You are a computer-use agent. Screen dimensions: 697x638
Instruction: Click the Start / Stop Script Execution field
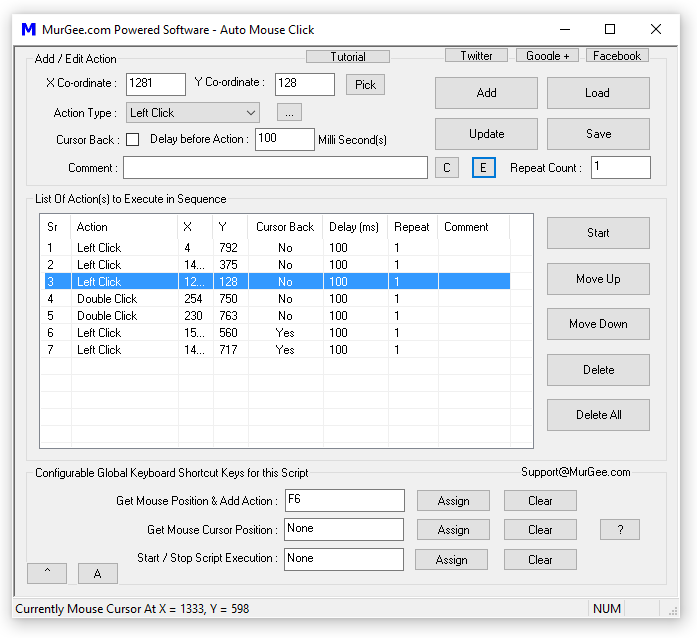[344, 559]
